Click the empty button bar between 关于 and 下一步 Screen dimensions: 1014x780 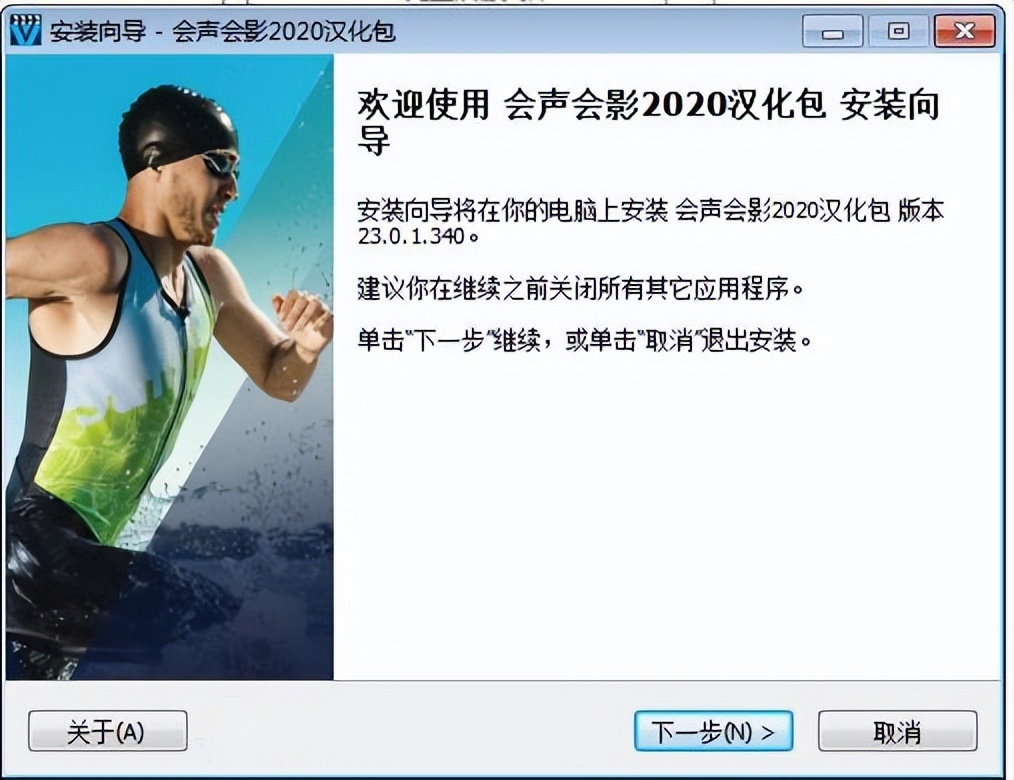tap(411, 731)
